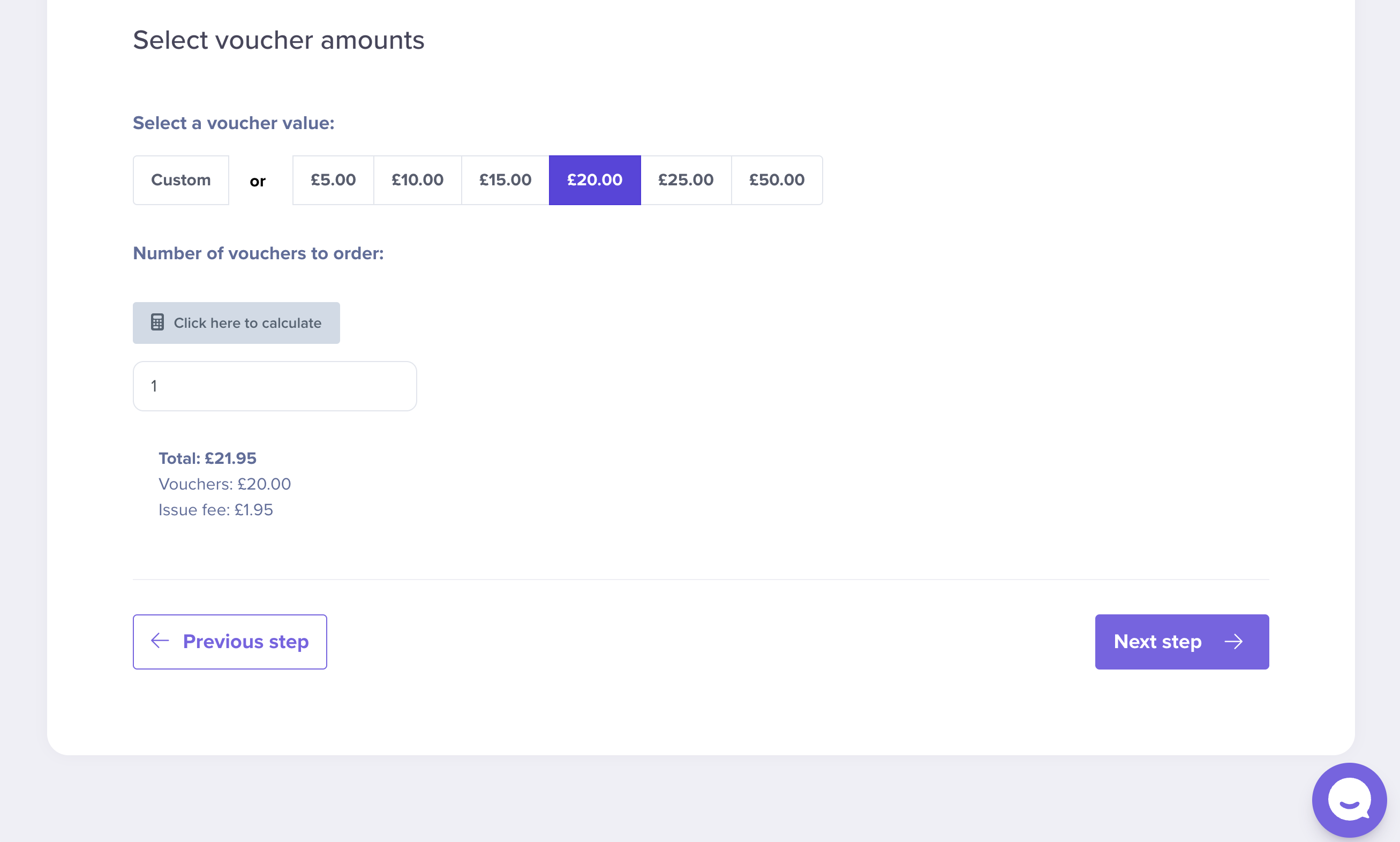
Task: Focus the number of vouchers input field
Action: pyautogui.click(x=275, y=386)
